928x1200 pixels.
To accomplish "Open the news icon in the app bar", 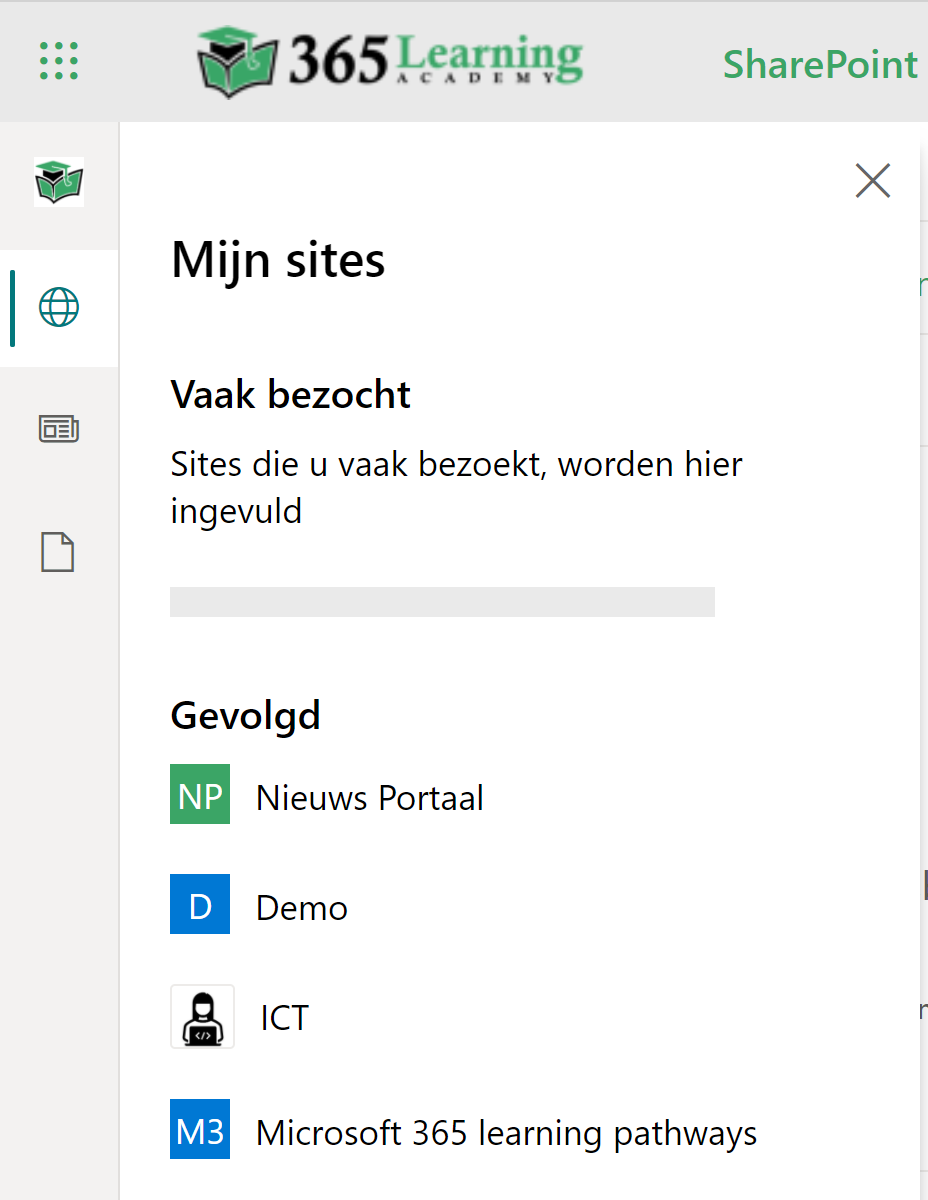I will click(59, 429).
